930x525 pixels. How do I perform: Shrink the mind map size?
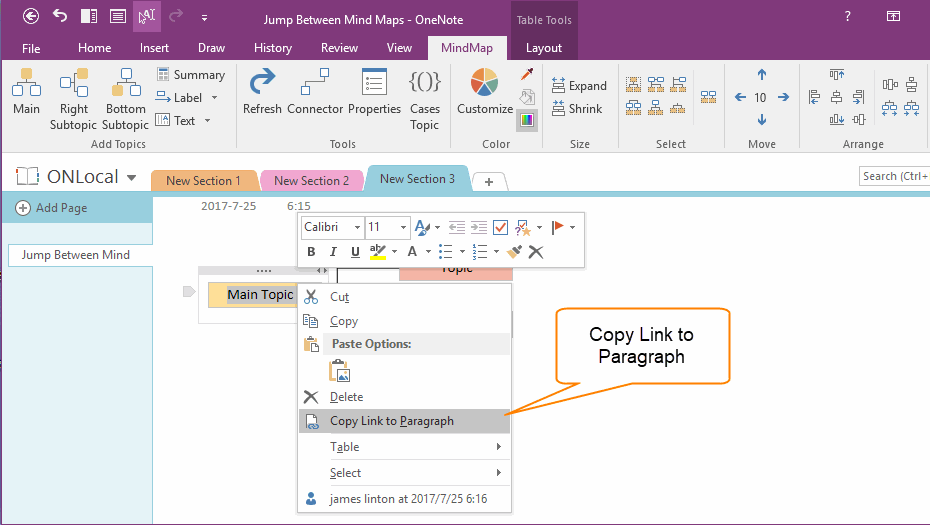pos(577,109)
